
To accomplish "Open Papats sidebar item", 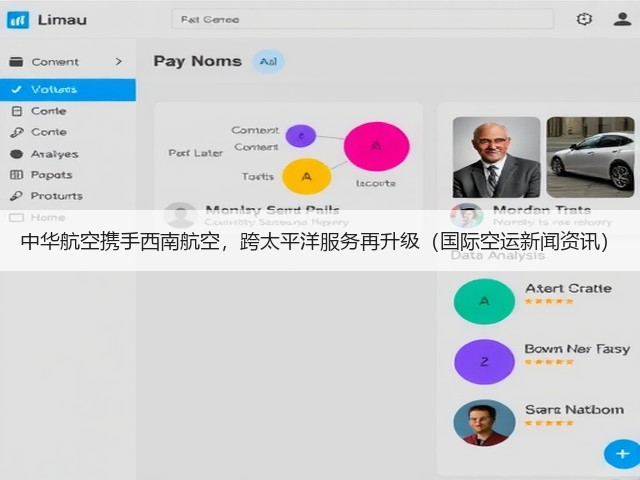I will click(x=41, y=175).
